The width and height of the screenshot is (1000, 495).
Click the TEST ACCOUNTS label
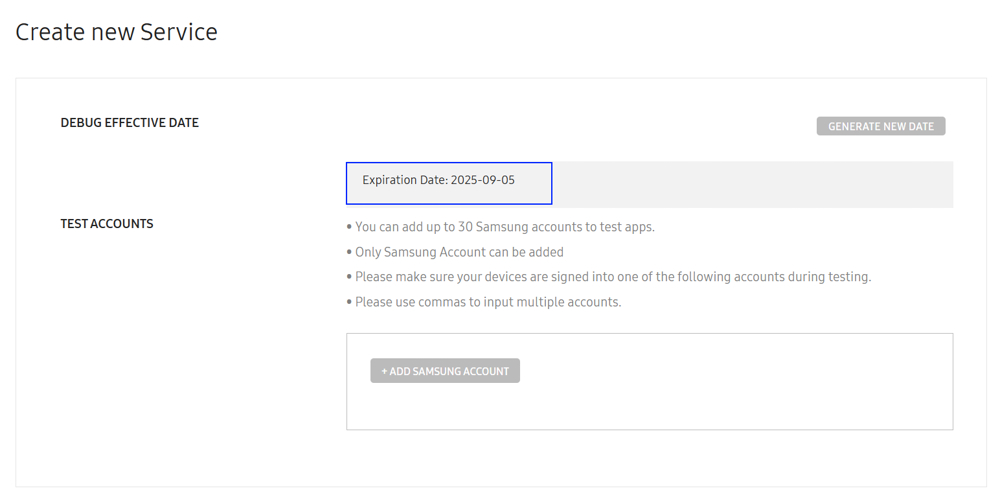(x=107, y=224)
